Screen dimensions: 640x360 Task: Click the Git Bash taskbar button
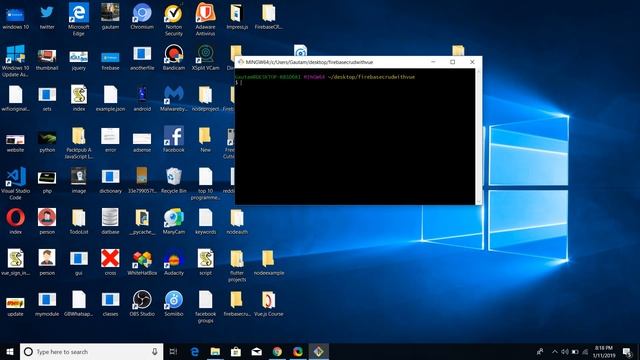click(319, 351)
